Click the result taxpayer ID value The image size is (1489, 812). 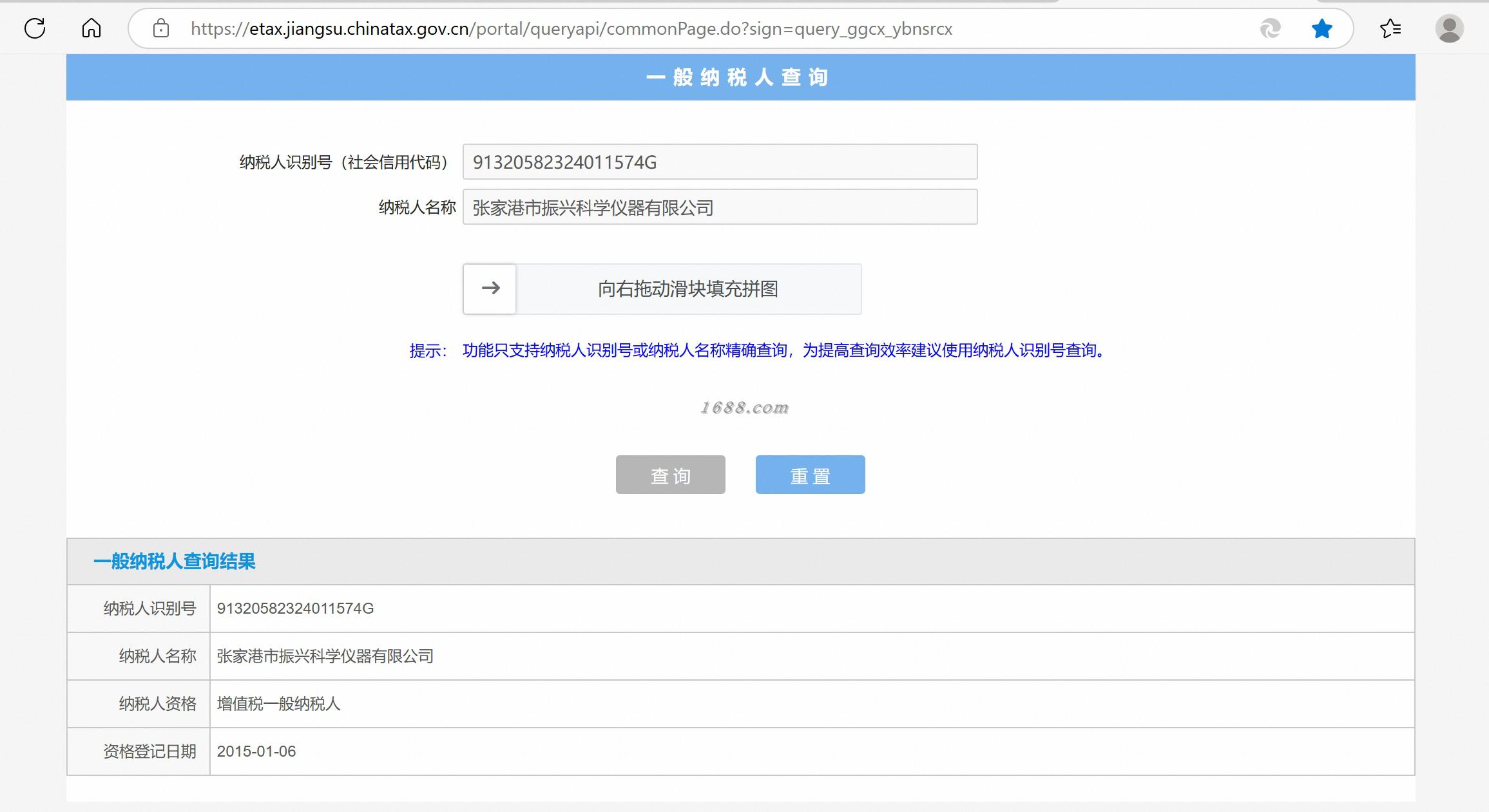tap(295, 609)
